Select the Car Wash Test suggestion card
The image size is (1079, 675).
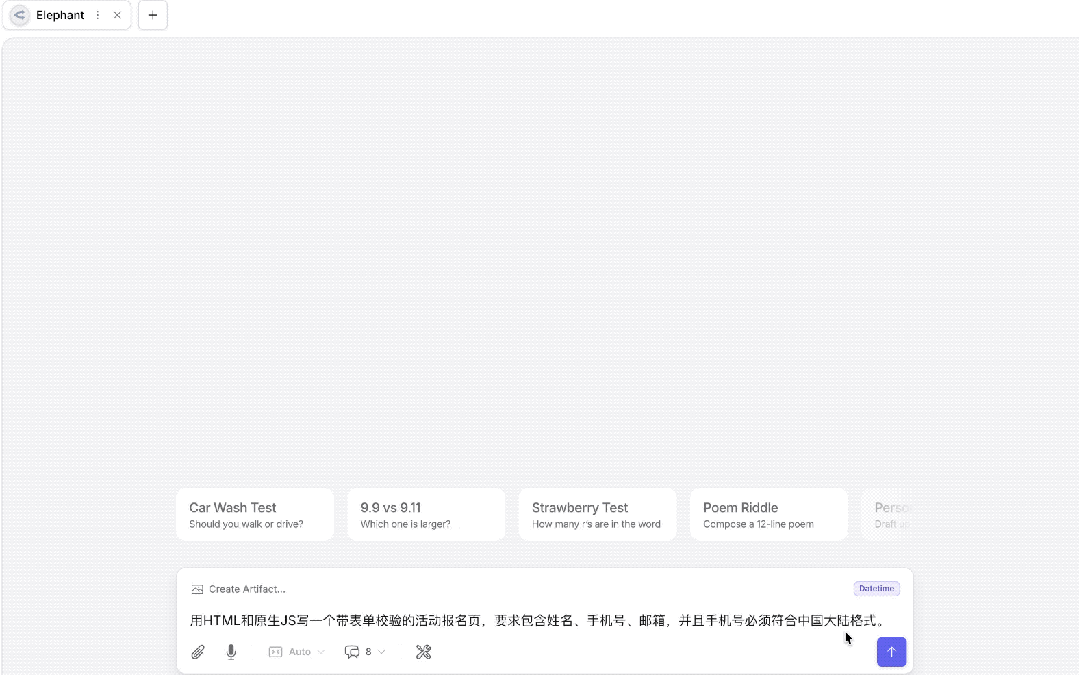click(255, 514)
